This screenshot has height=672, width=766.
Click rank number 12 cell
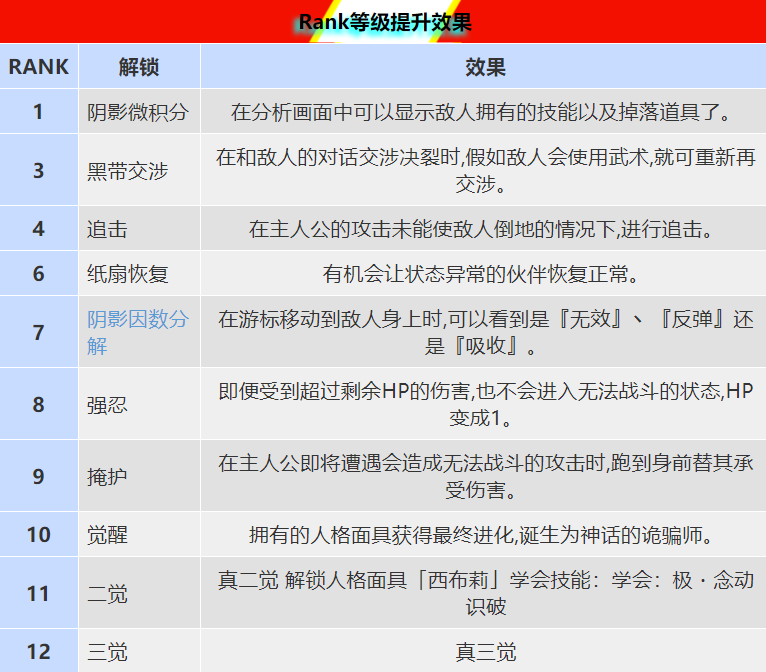tap(39, 651)
